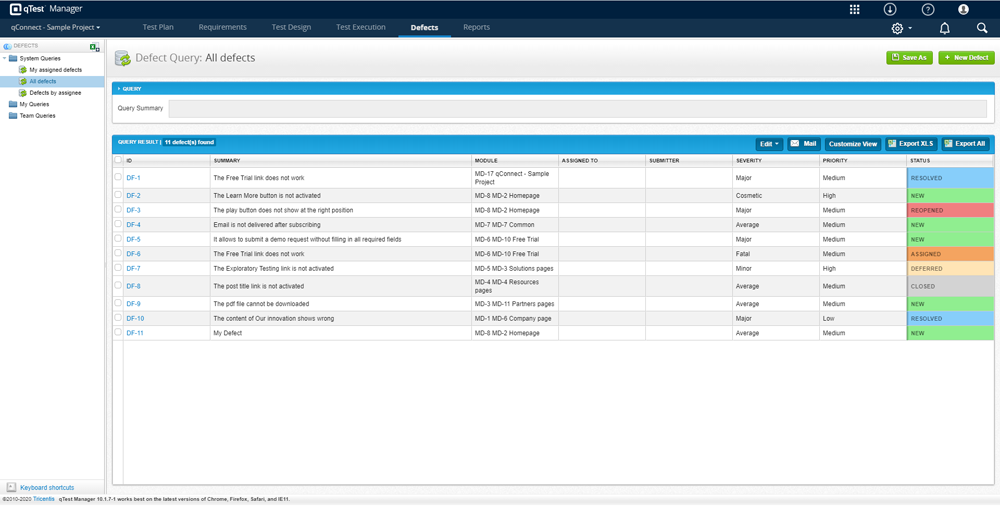
Task: Open the user profile avatar icon
Action: [963, 9]
